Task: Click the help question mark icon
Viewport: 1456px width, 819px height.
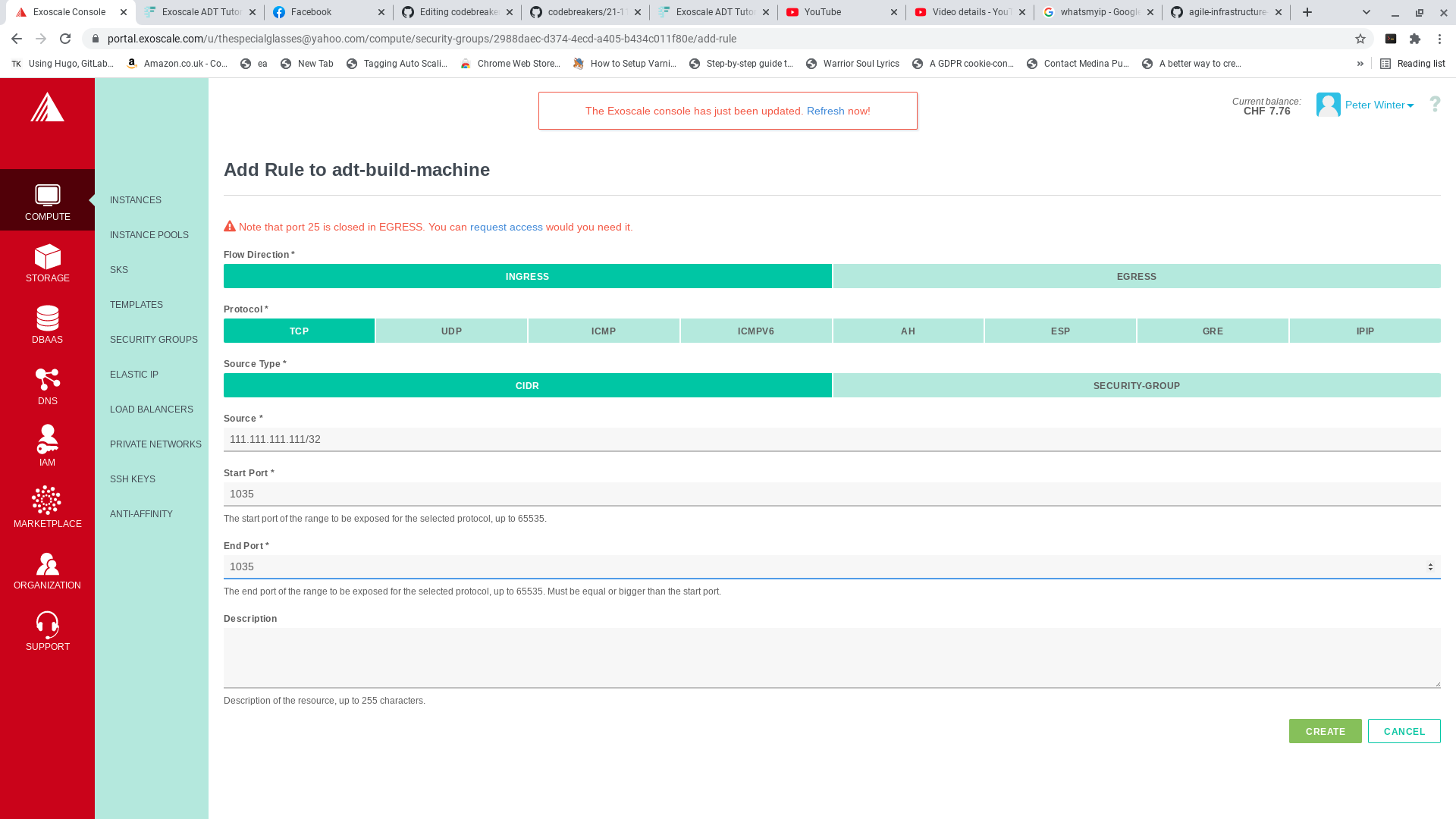Action: click(1435, 105)
